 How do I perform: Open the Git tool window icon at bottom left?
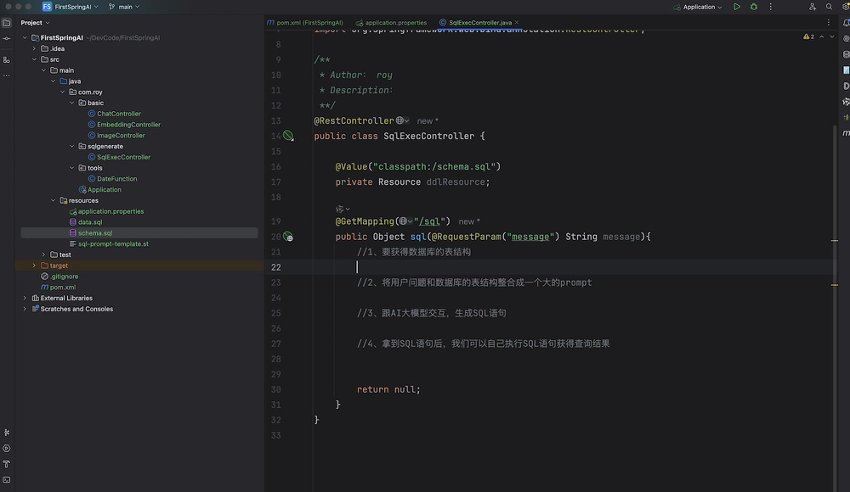pyautogui.click(x=7, y=432)
